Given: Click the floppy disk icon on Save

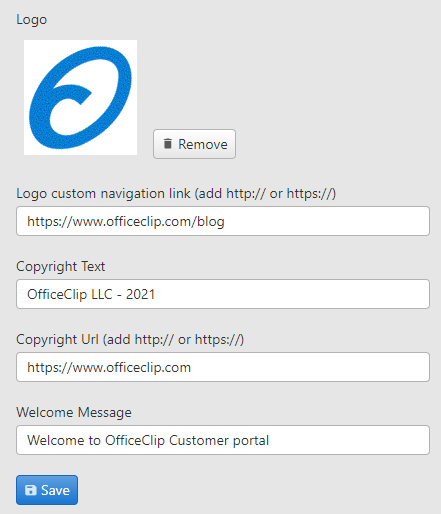Looking at the screenshot, I should click(x=31, y=490).
